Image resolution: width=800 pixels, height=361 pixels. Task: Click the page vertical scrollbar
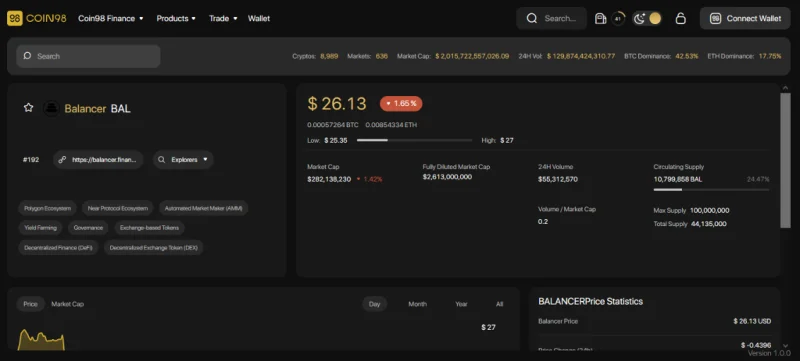click(785, 160)
